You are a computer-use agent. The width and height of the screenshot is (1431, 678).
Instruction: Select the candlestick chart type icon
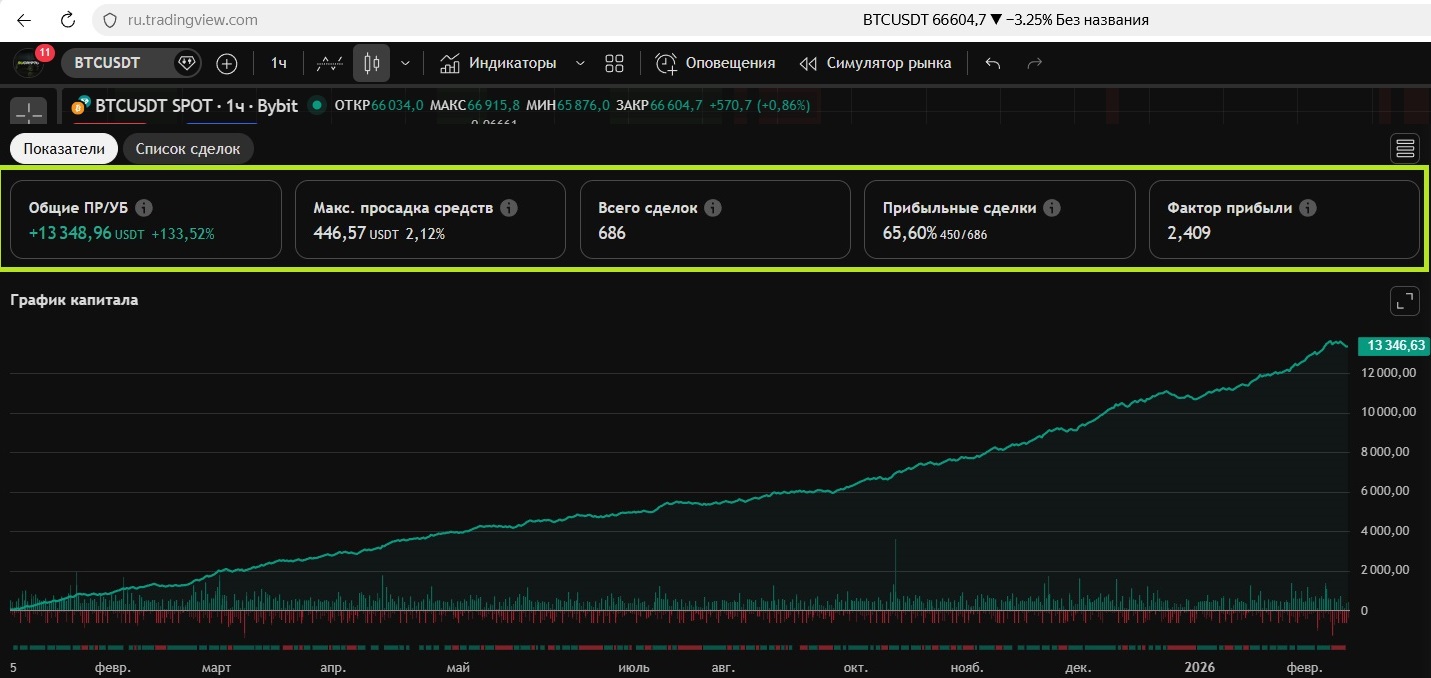371,63
